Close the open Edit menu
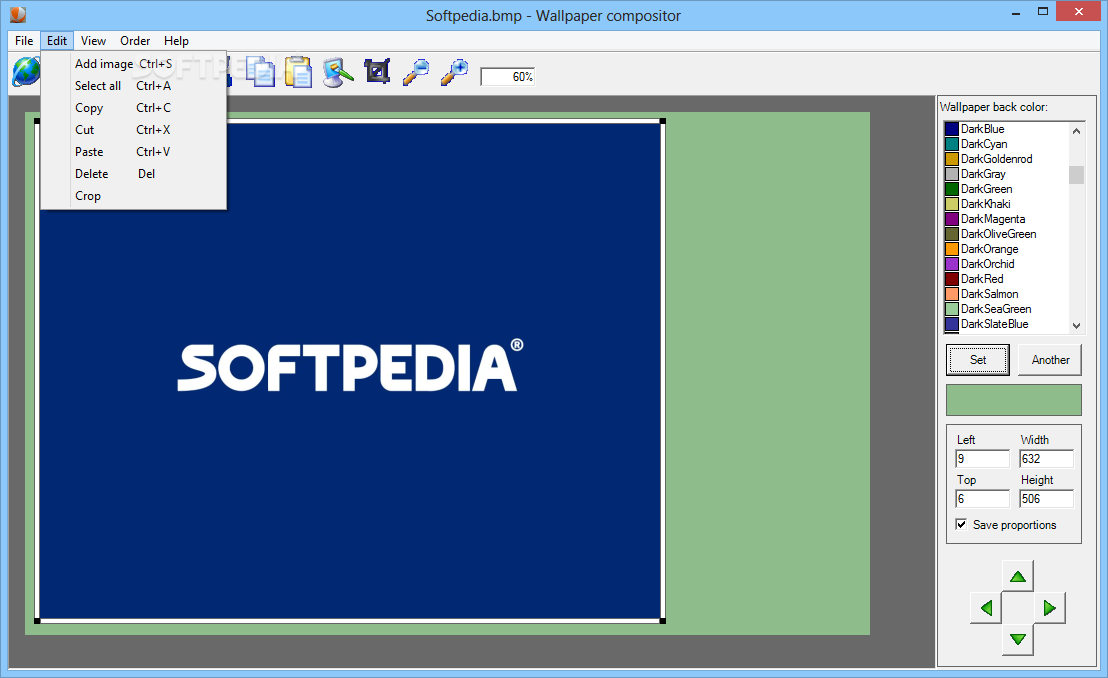1108x678 pixels. [x=57, y=41]
